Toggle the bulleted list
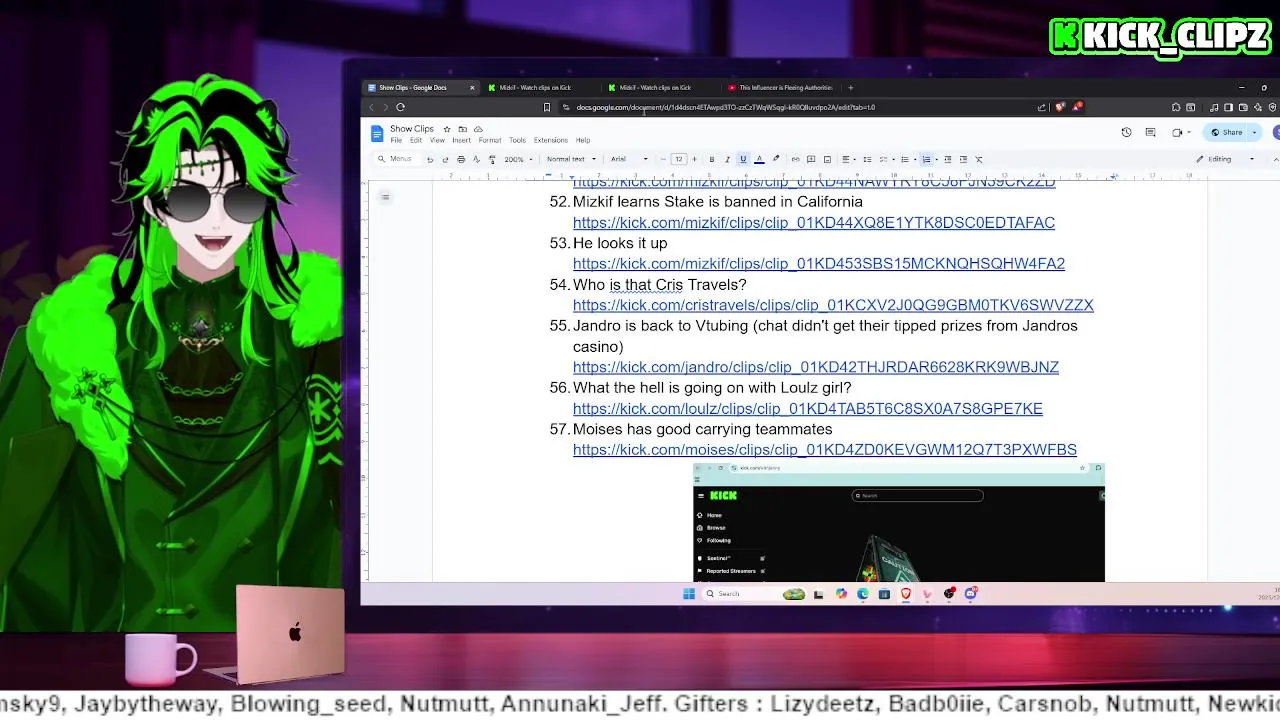This screenshot has height=720, width=1280. (x=905, y=159)
